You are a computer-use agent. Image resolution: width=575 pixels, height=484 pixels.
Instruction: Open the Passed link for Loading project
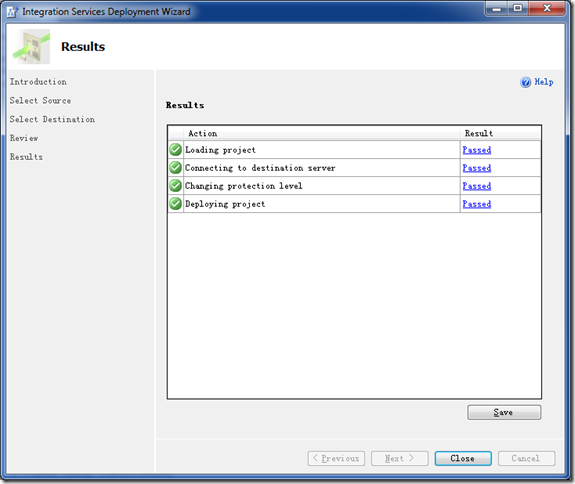click(x=476, y=150)
